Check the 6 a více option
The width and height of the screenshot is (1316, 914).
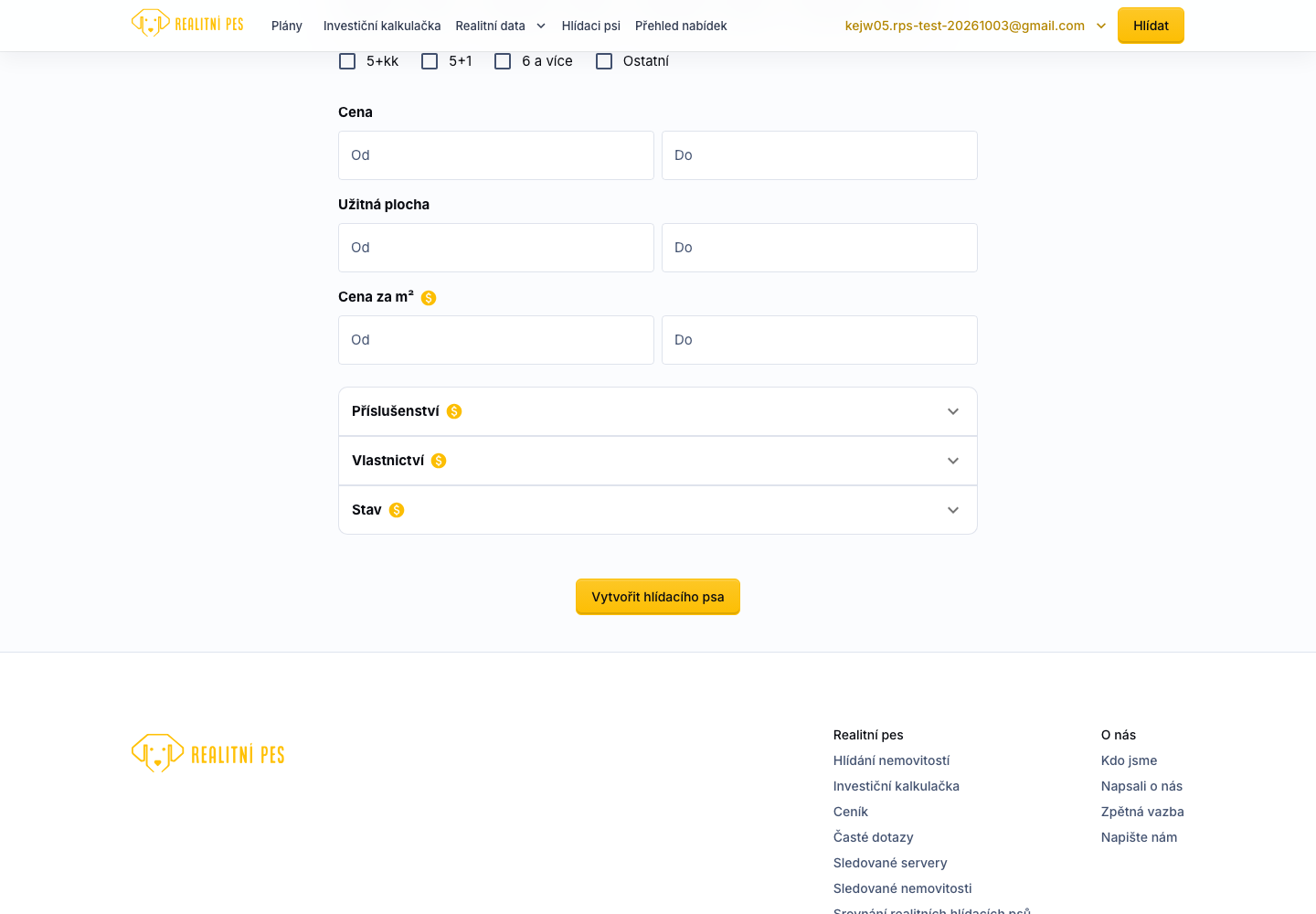click(x=503, y=61)
